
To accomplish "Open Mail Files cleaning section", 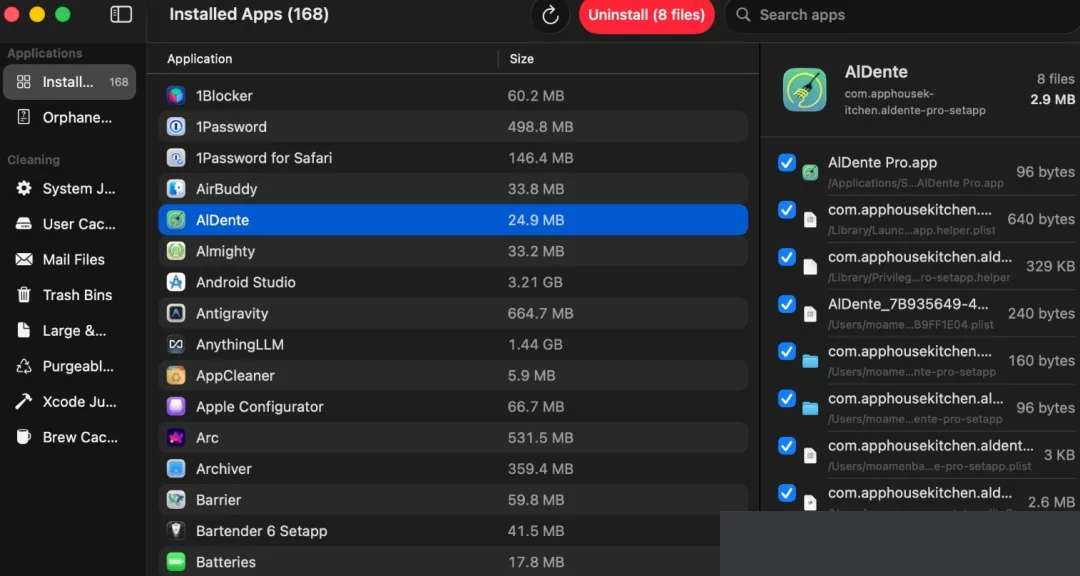I will [x=70, y=260].
